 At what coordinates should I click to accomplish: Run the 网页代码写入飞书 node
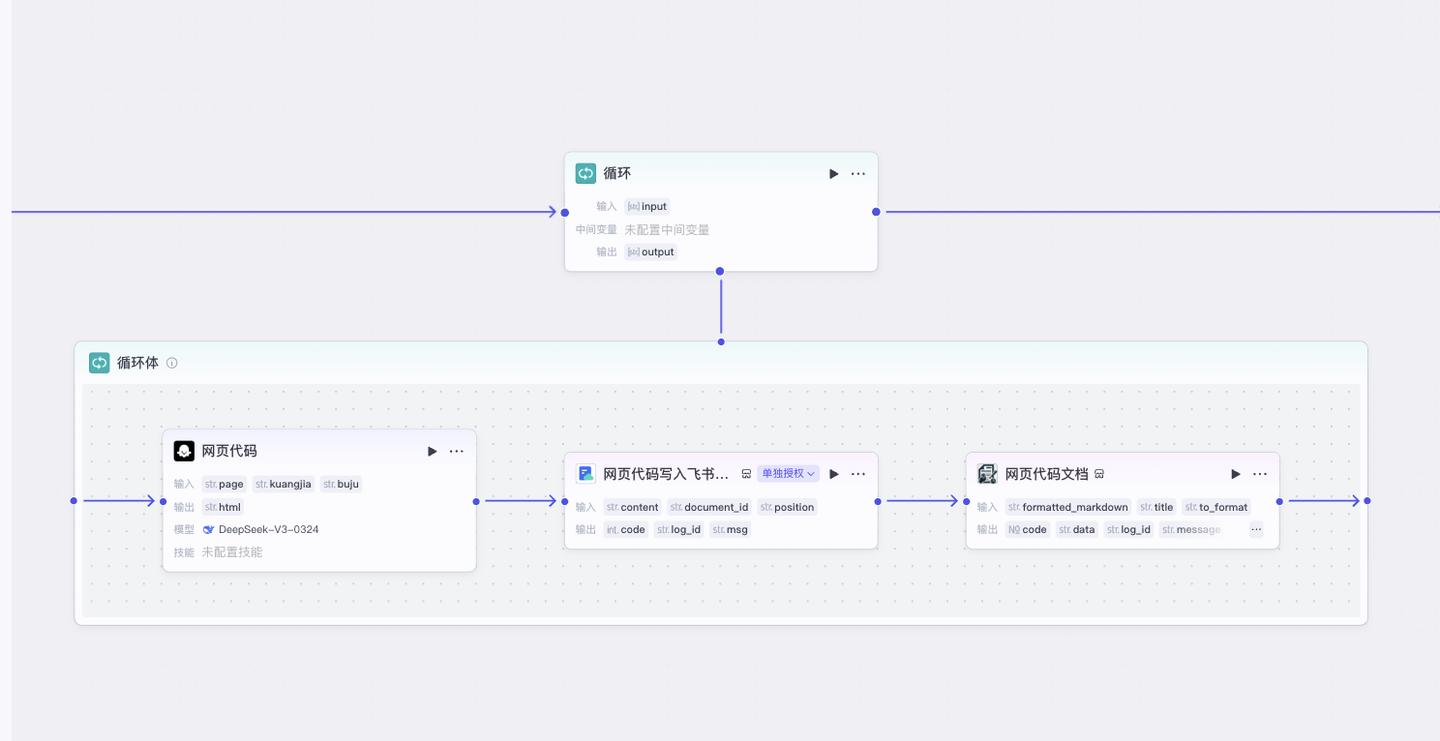(834, 474)
